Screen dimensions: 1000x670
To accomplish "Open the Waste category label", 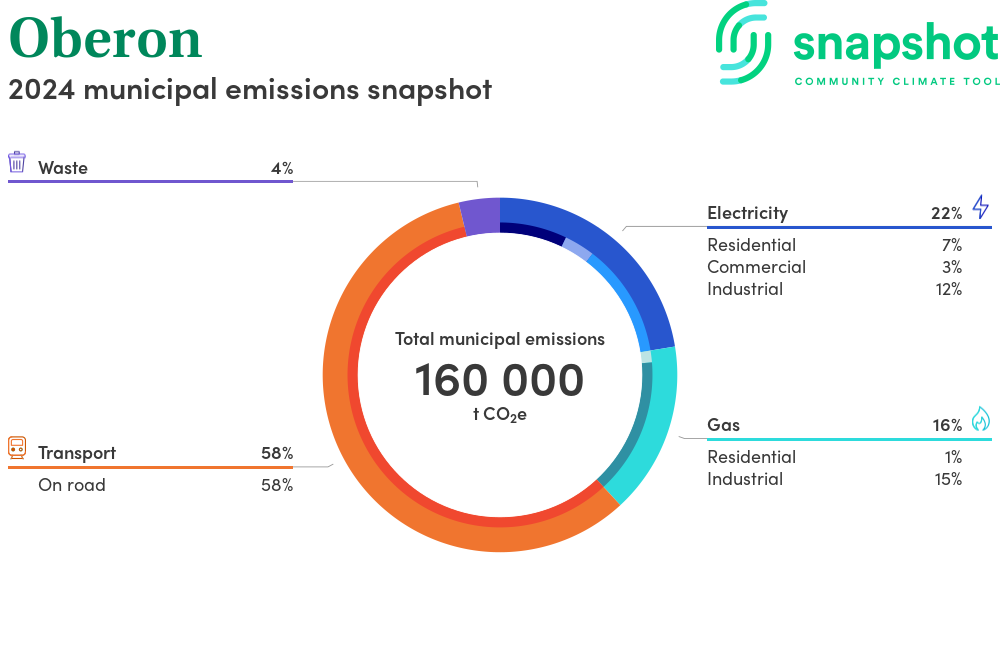I will 63,168.
